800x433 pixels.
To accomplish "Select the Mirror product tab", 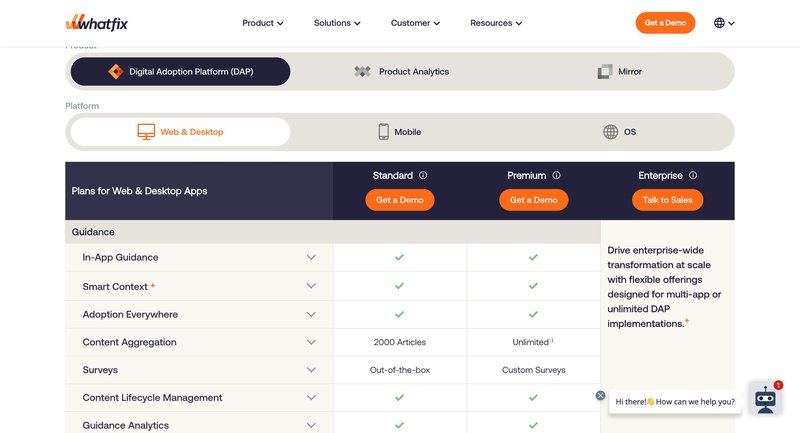I will pos(619,72).
